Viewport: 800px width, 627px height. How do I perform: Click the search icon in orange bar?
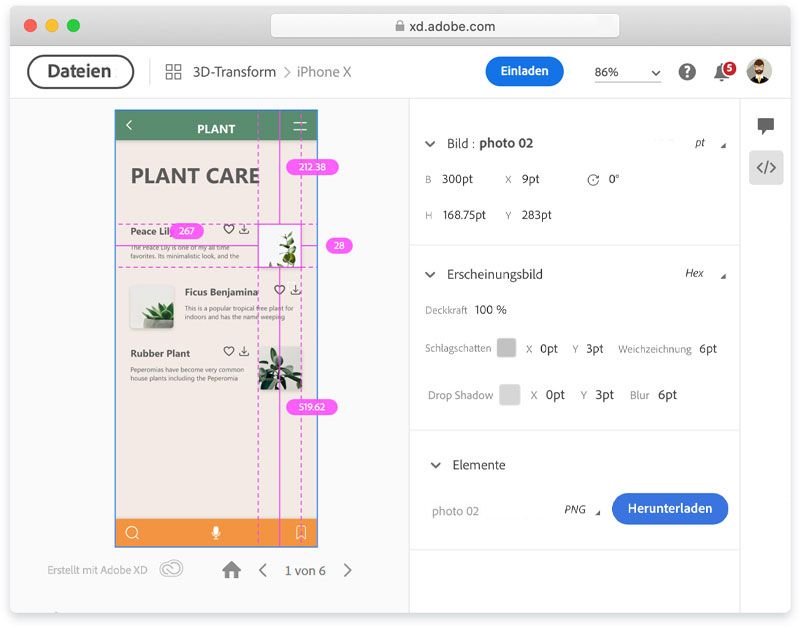click(132, 533)
